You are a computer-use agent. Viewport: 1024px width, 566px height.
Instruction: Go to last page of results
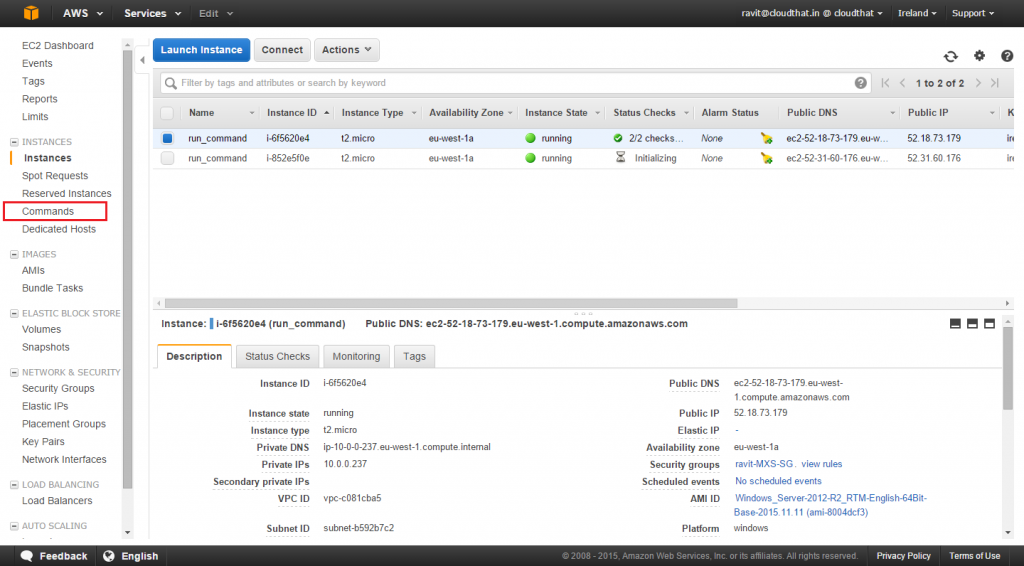coord(995,83)
